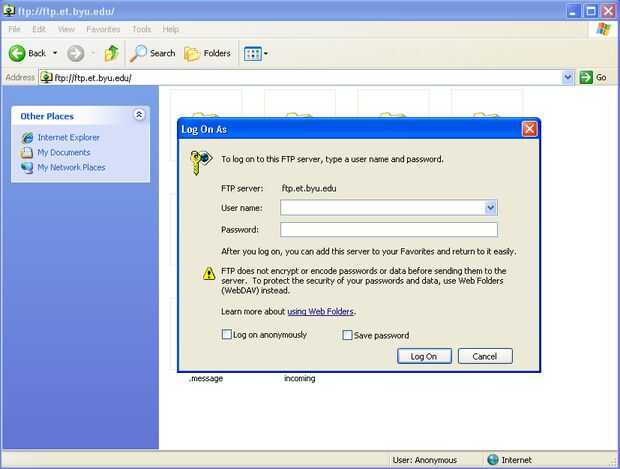Click the Log On button

pos(424,356)
